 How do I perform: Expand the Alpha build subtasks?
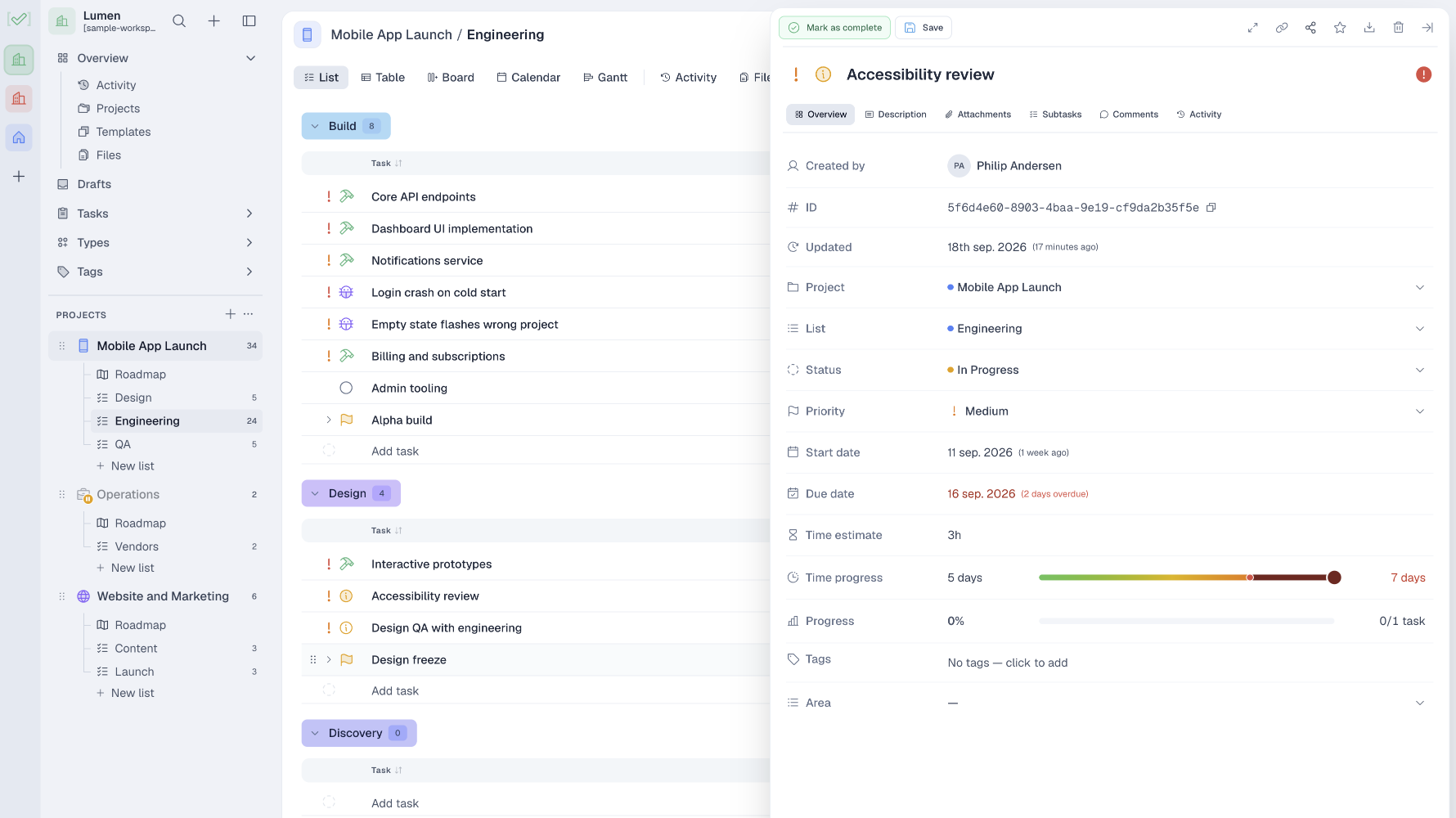pos(329,420)
